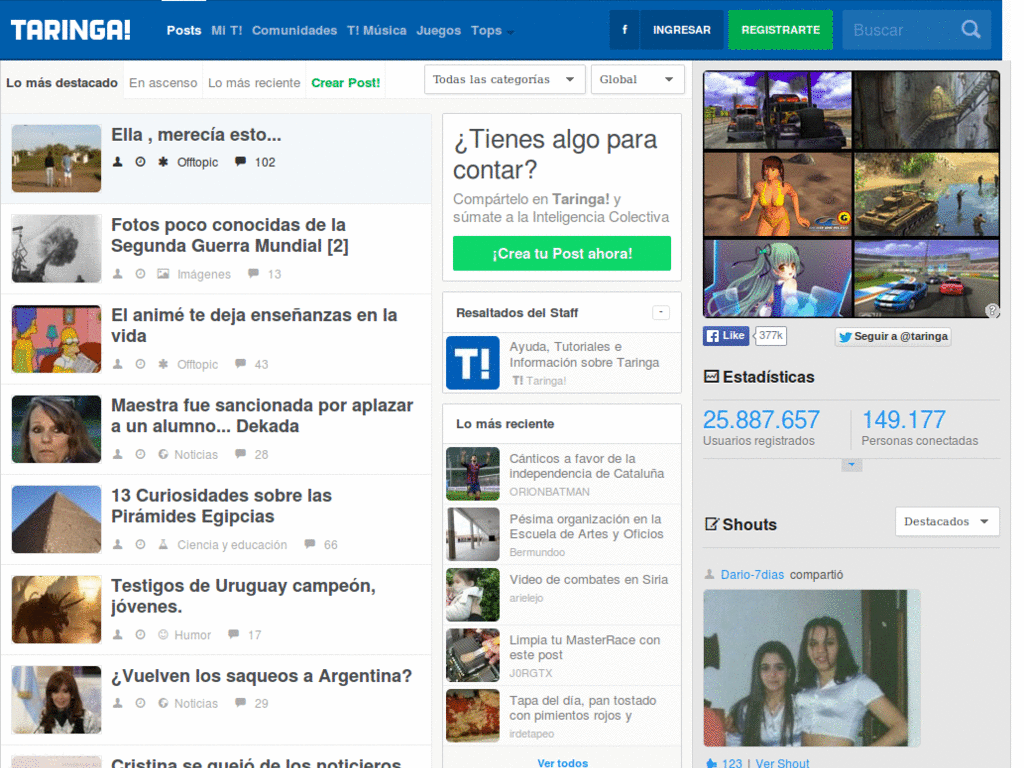Open 'Ayuda, Tutoriales e Información sobre Taringa'
1024x768 pixels.
[584, 355]
